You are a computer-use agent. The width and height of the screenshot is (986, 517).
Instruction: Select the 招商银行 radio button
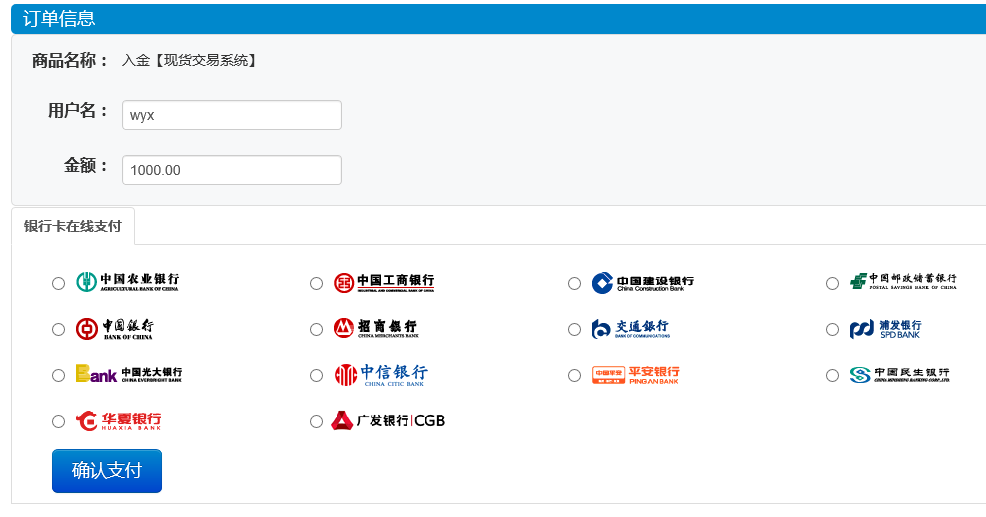click(x=316, y=330)
